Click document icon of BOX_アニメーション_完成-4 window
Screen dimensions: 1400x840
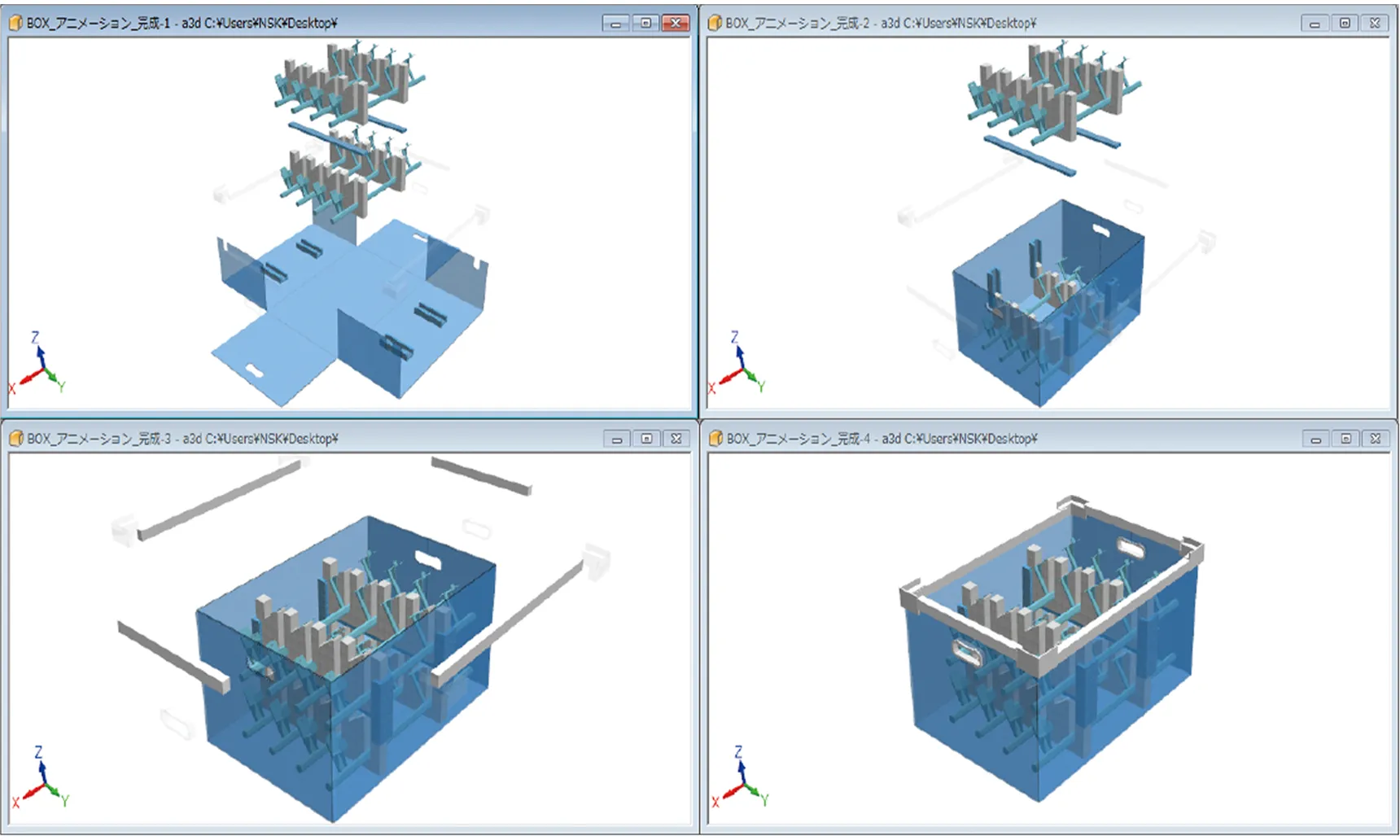(x=715, y=439)
